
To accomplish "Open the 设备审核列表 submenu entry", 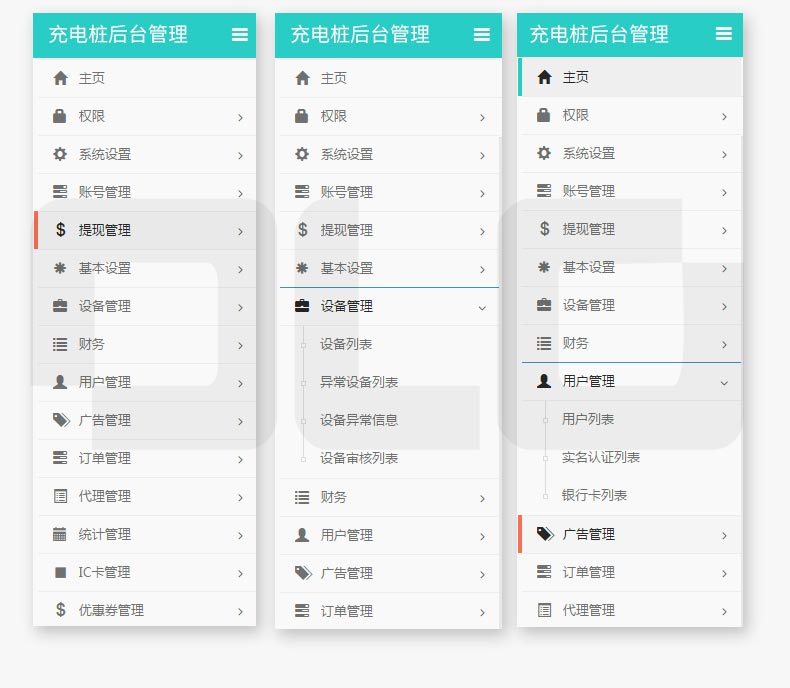I will click(359, 458).
